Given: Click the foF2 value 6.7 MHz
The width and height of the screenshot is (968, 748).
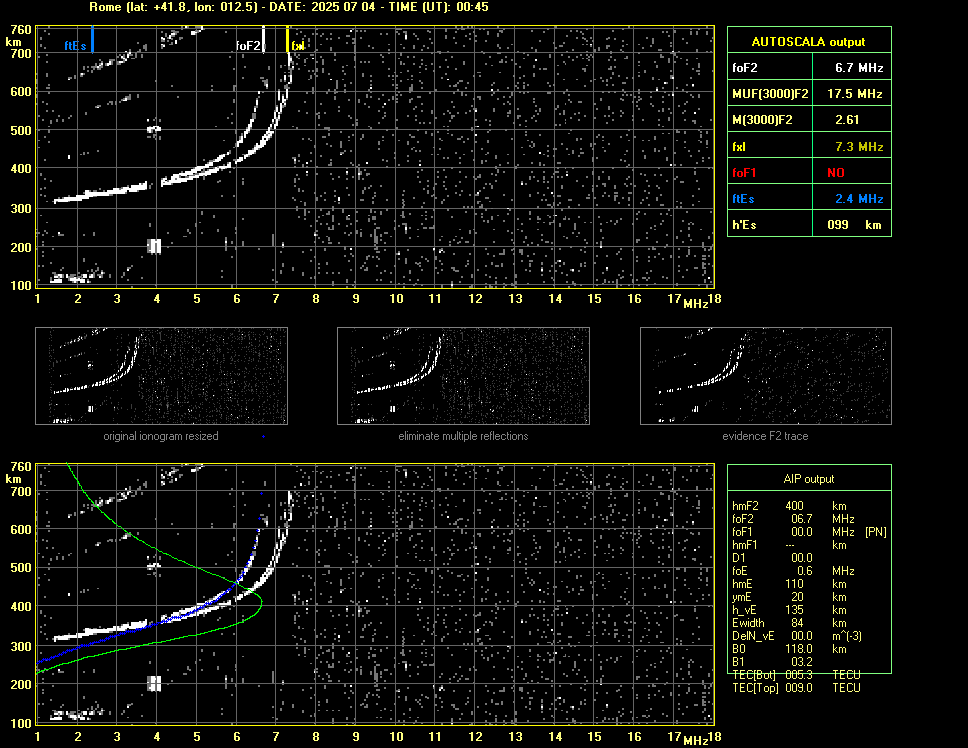Looking at the screenshot, I should pyautogui.click(x=859, y=68).
